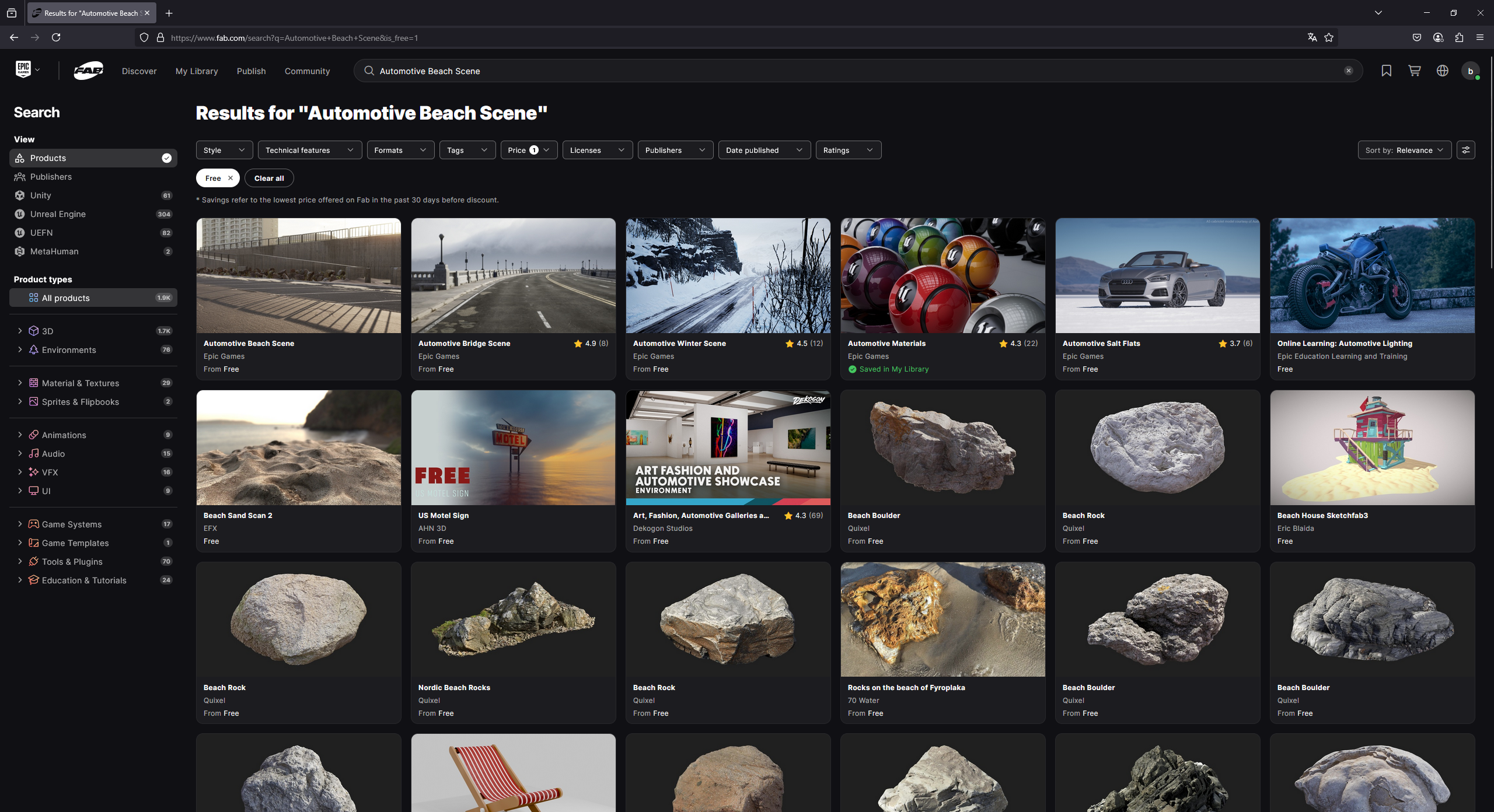Filter by MetaHuman

pyautogui.click(x=93, y=251)
